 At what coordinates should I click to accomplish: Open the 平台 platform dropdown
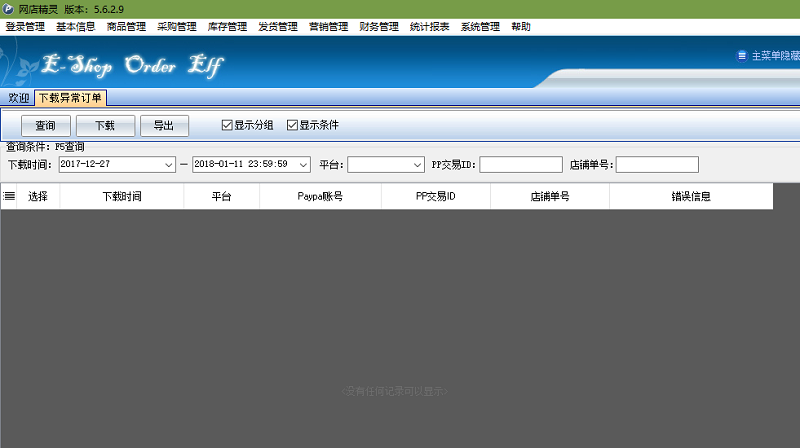(x=417, y=164)
